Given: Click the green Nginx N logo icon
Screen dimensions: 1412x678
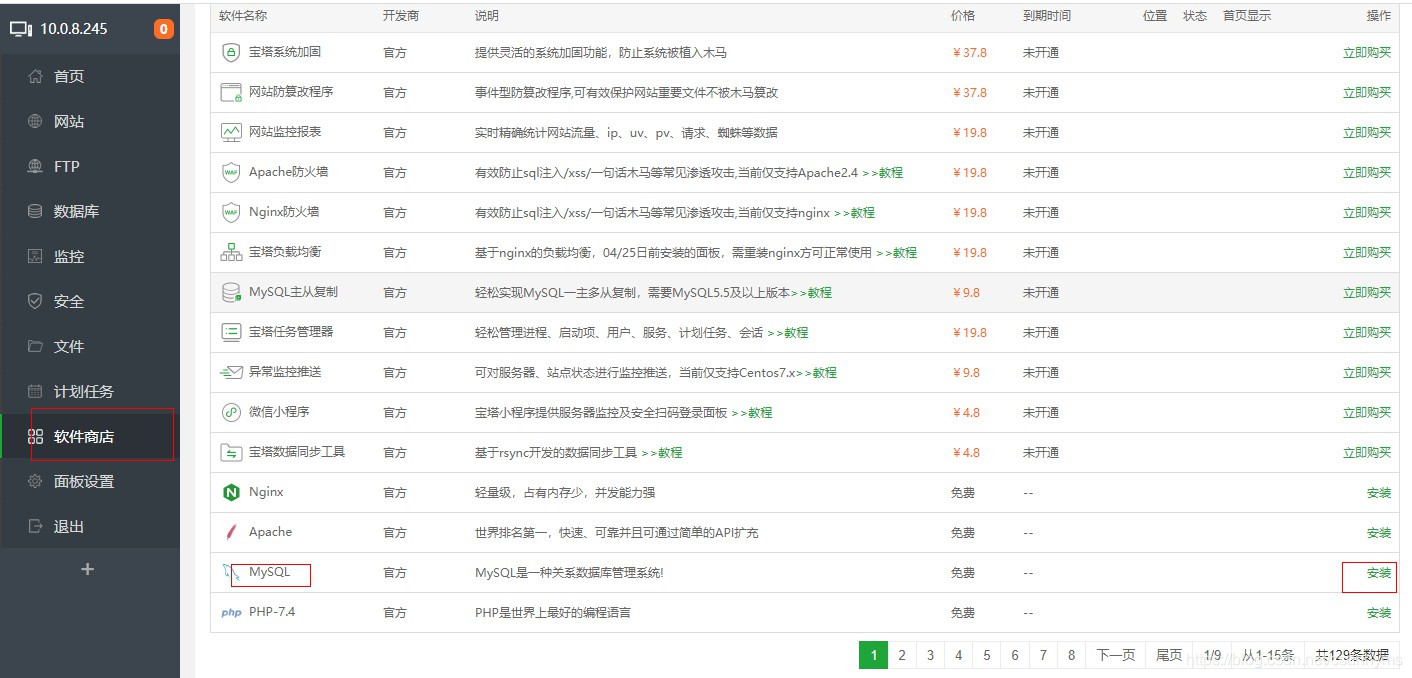Looking at the screenshot, I should point(231,492).
